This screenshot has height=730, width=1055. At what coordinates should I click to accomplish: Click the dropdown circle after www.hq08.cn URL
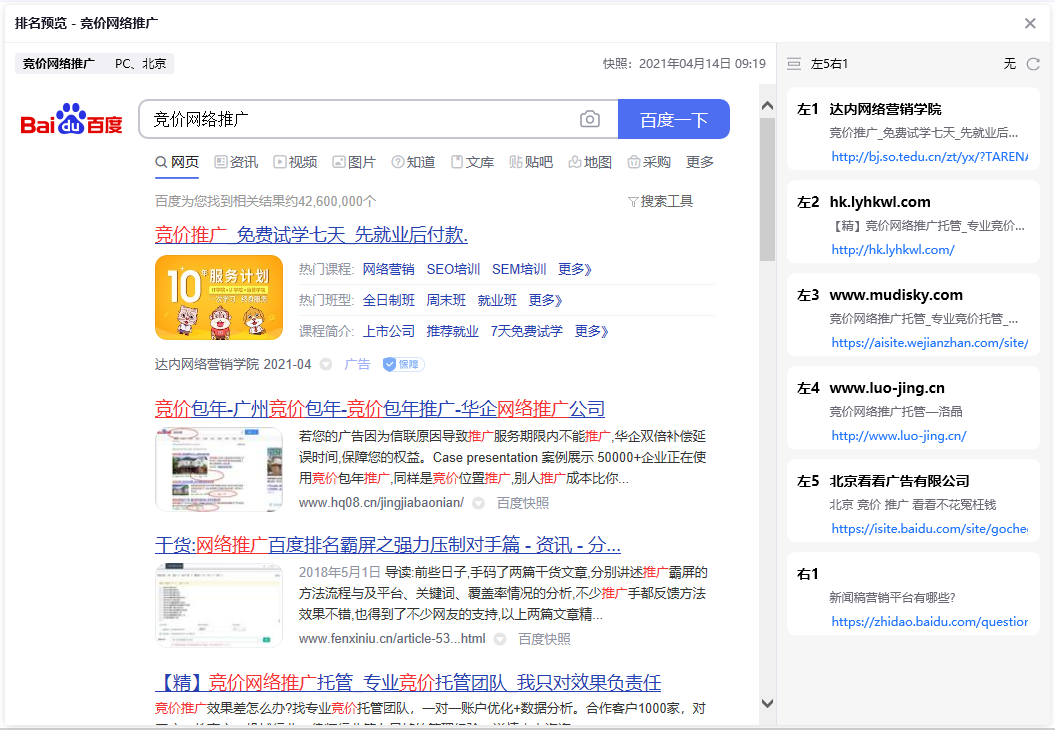point(478,503)
